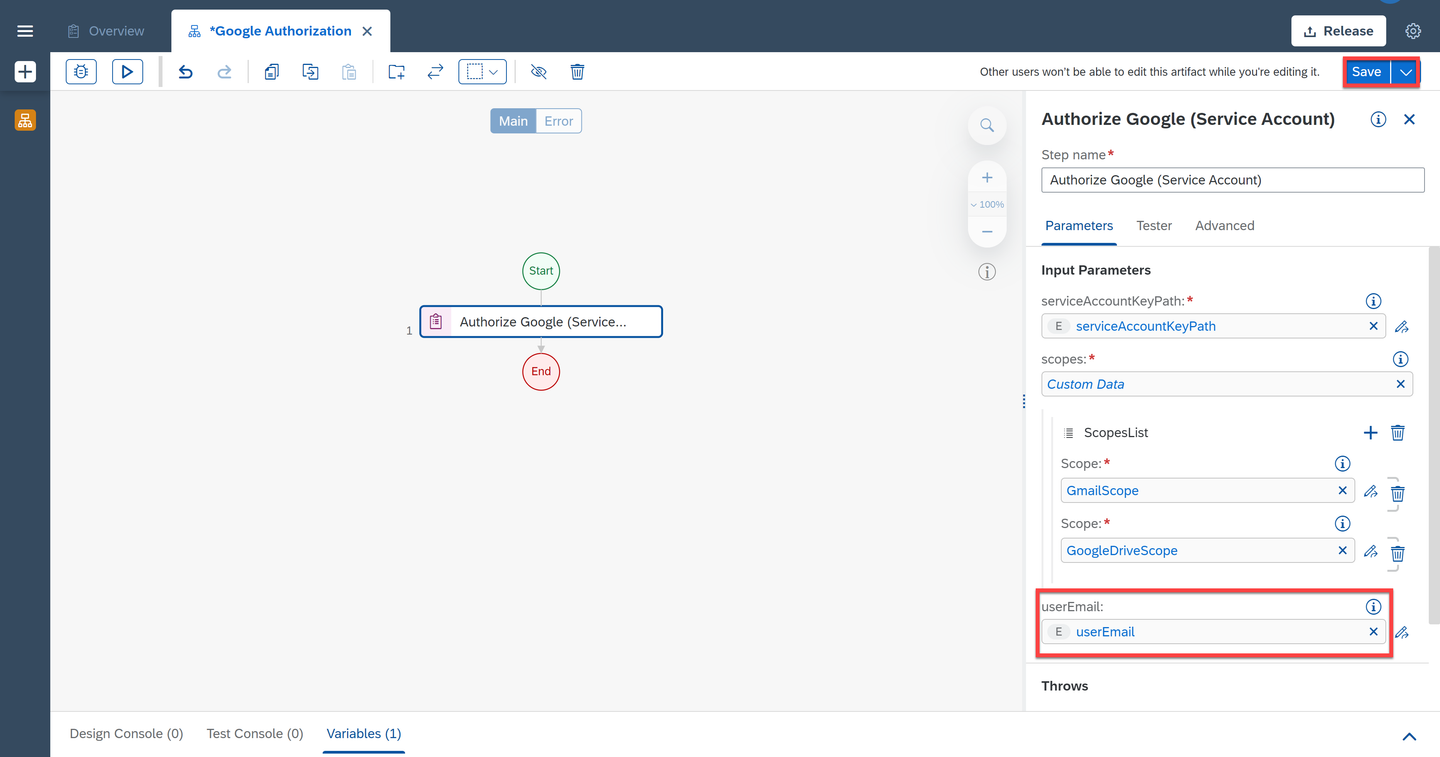Expand the Save options arrow
Viewport: 1440px width, 757px height.
click(x=1406, y=72)
